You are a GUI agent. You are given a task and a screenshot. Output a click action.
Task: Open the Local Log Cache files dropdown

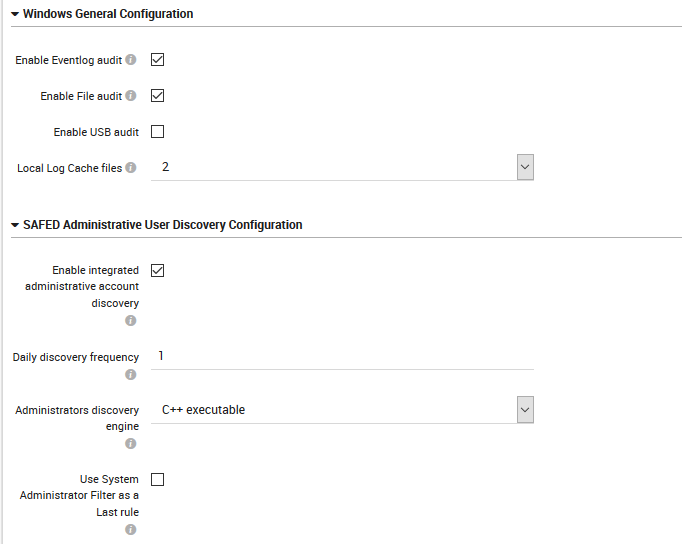525,167
